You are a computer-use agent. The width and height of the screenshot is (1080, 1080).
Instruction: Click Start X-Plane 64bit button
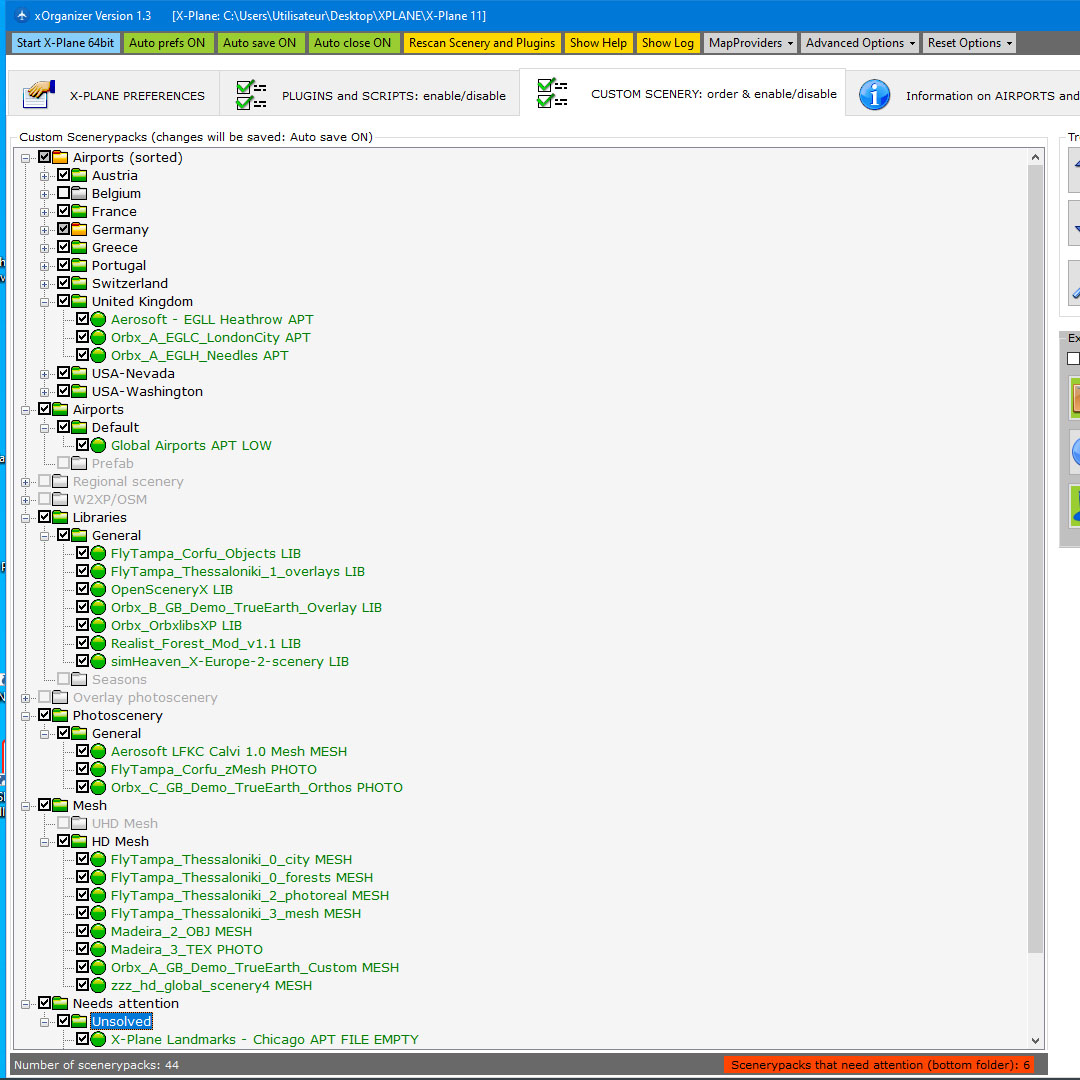click(x=65, y=43)
